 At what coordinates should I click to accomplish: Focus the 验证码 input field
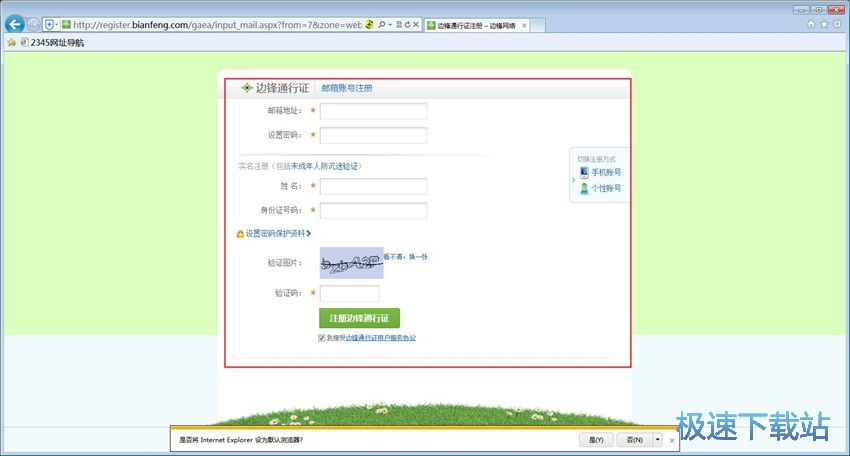[x=350, y=293]
